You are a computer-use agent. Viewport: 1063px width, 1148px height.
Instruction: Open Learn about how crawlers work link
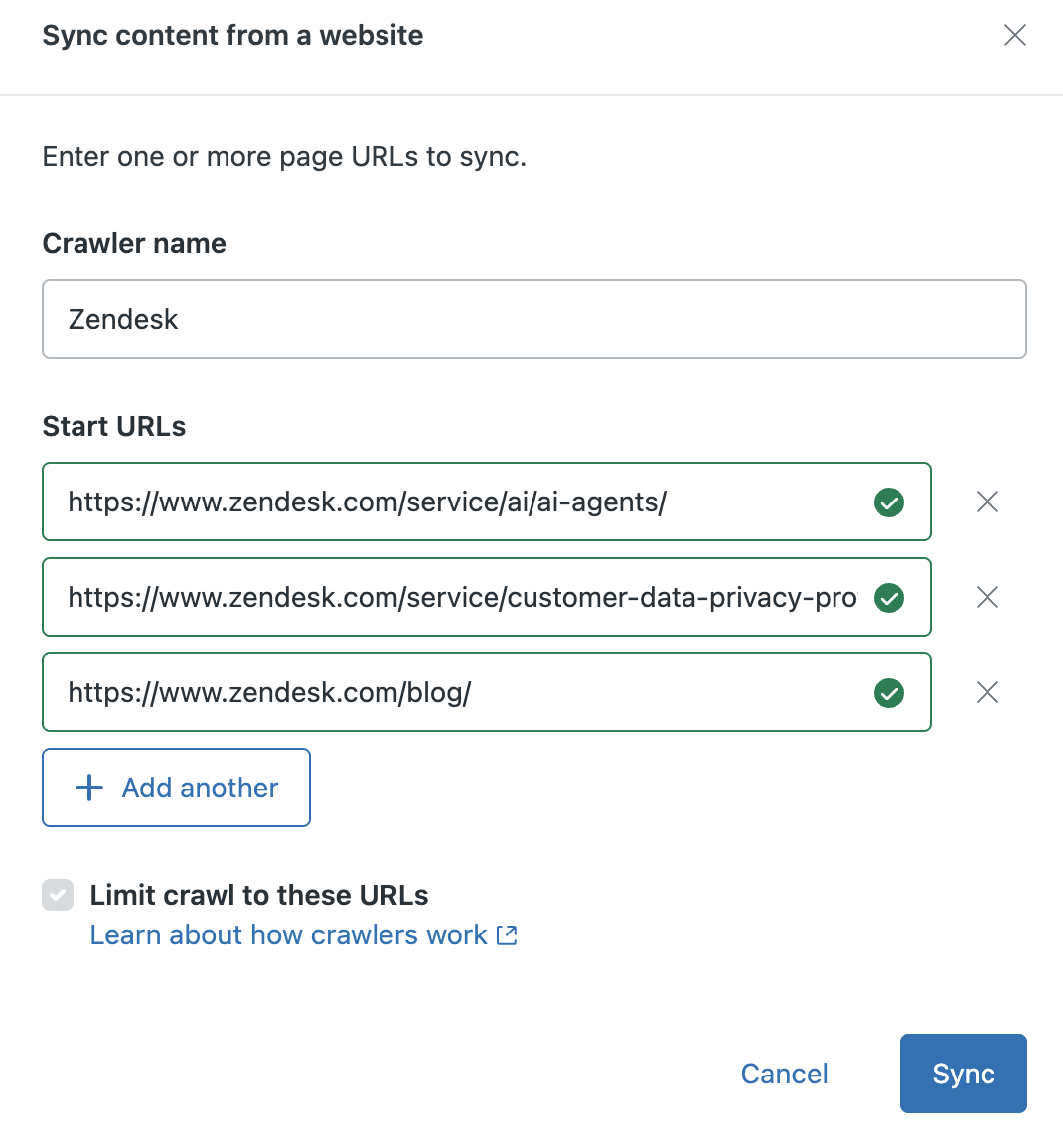pyautogui.click(x=288, y=935)
